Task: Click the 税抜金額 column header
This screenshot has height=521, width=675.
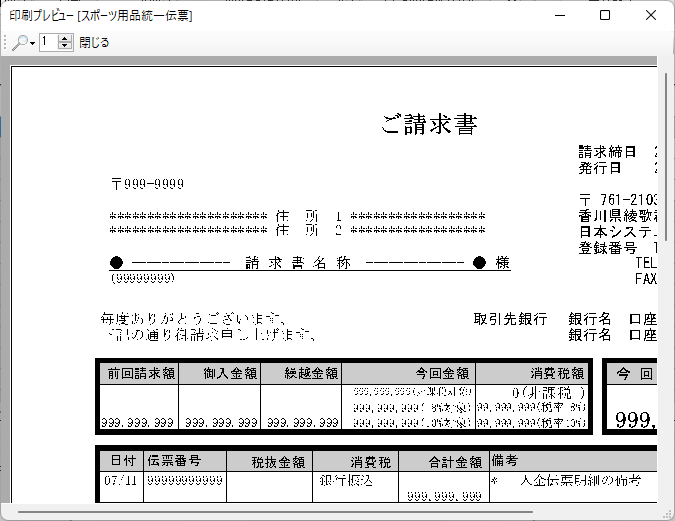Action: coord(269,461)
